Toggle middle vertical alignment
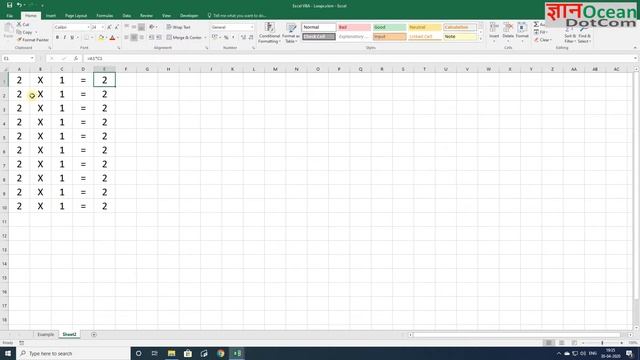 point(134,27)
